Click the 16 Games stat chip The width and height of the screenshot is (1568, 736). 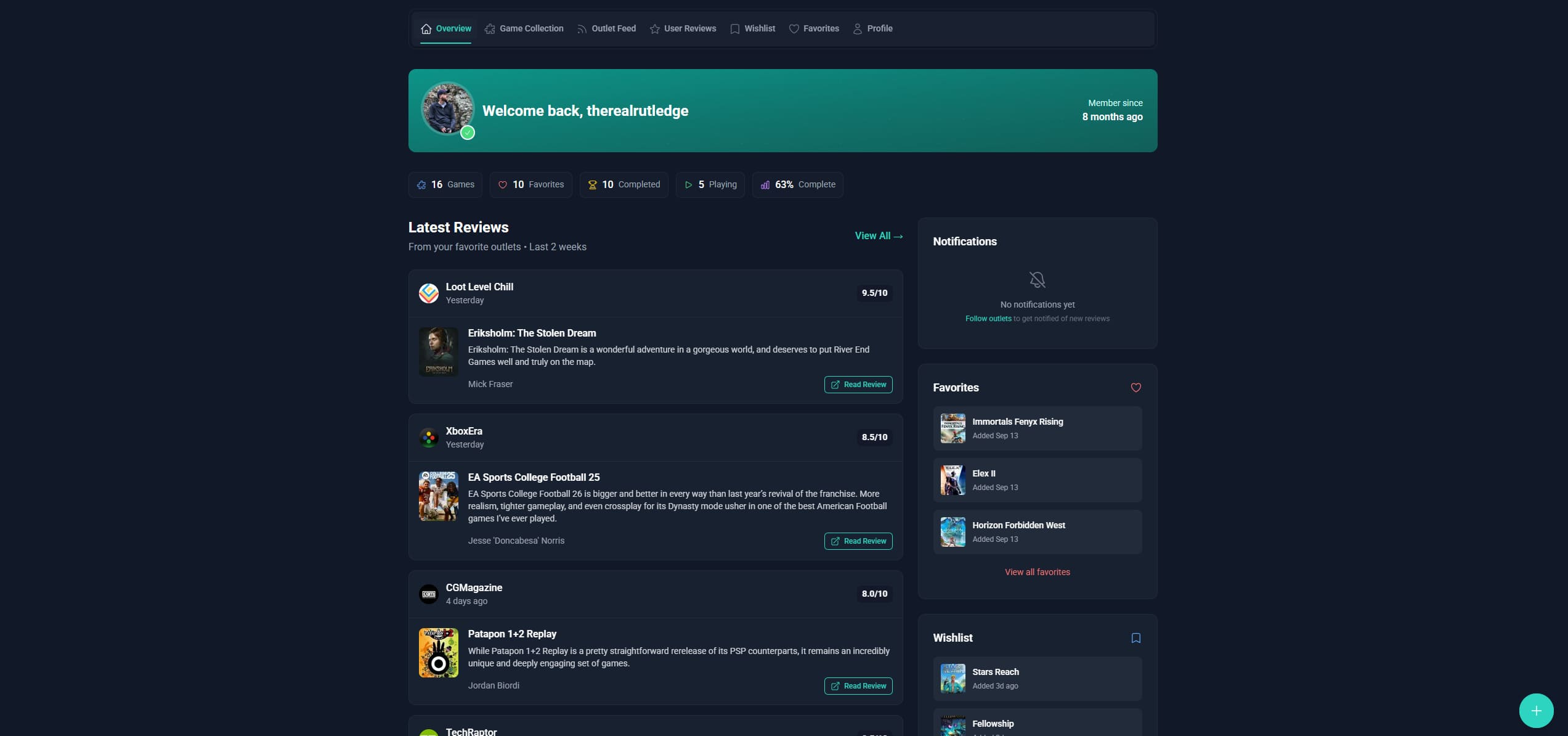coord(445,185)
